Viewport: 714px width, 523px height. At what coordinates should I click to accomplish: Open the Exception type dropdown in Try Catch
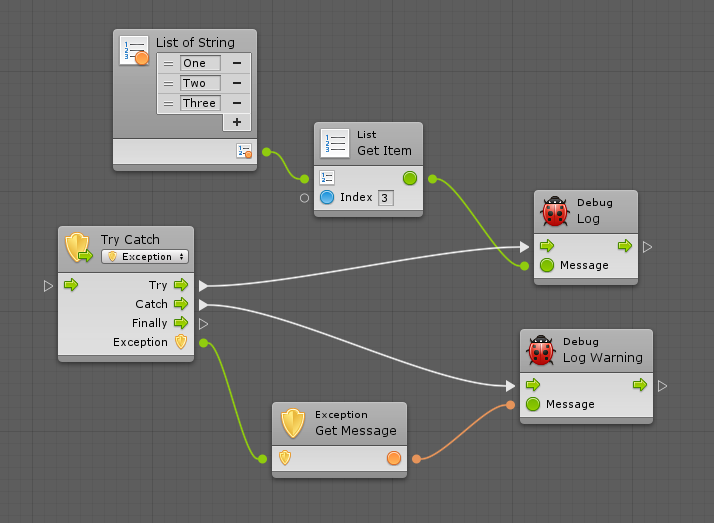coord(145,257)
